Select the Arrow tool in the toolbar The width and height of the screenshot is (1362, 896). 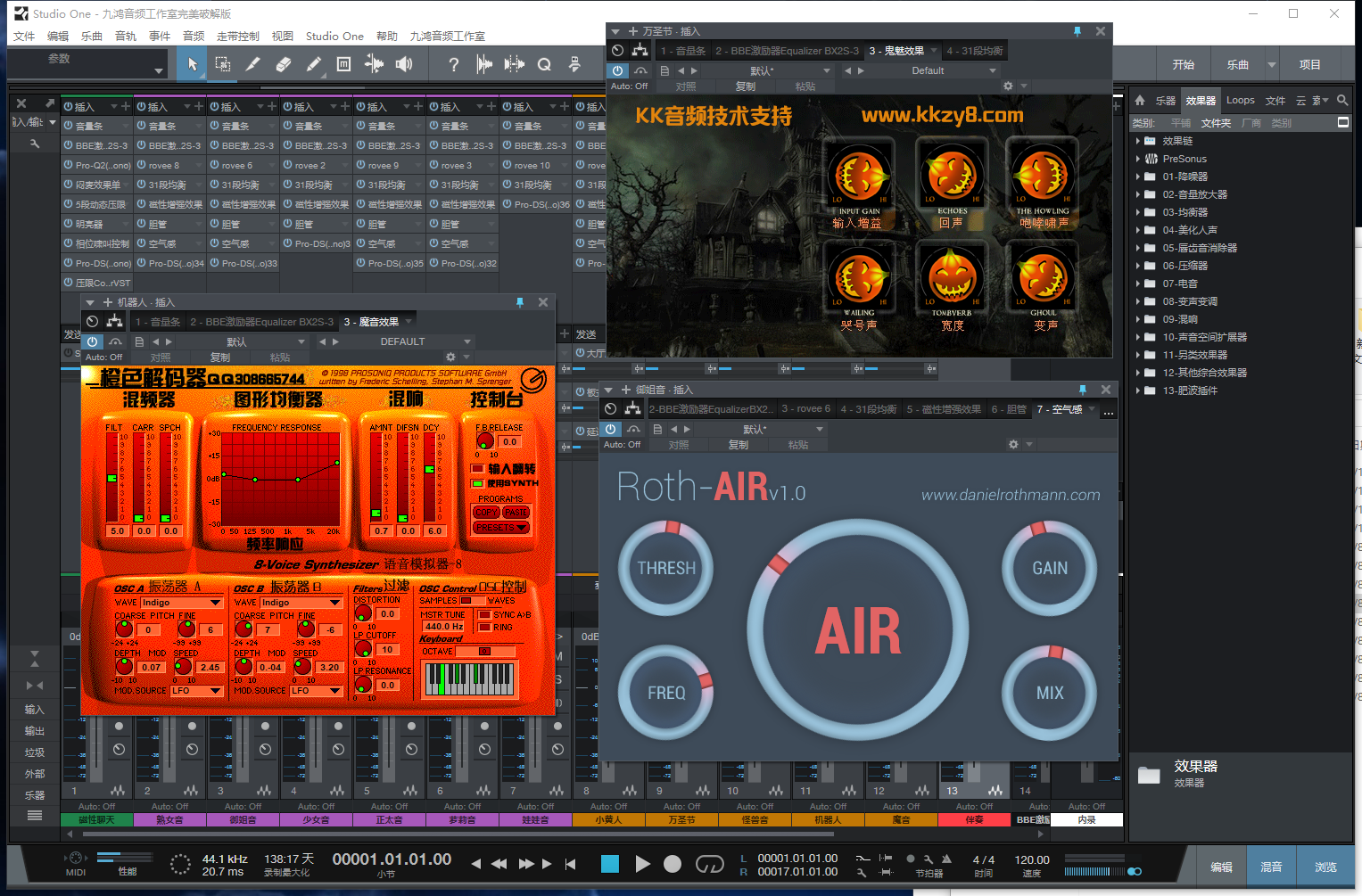point(192,64)
